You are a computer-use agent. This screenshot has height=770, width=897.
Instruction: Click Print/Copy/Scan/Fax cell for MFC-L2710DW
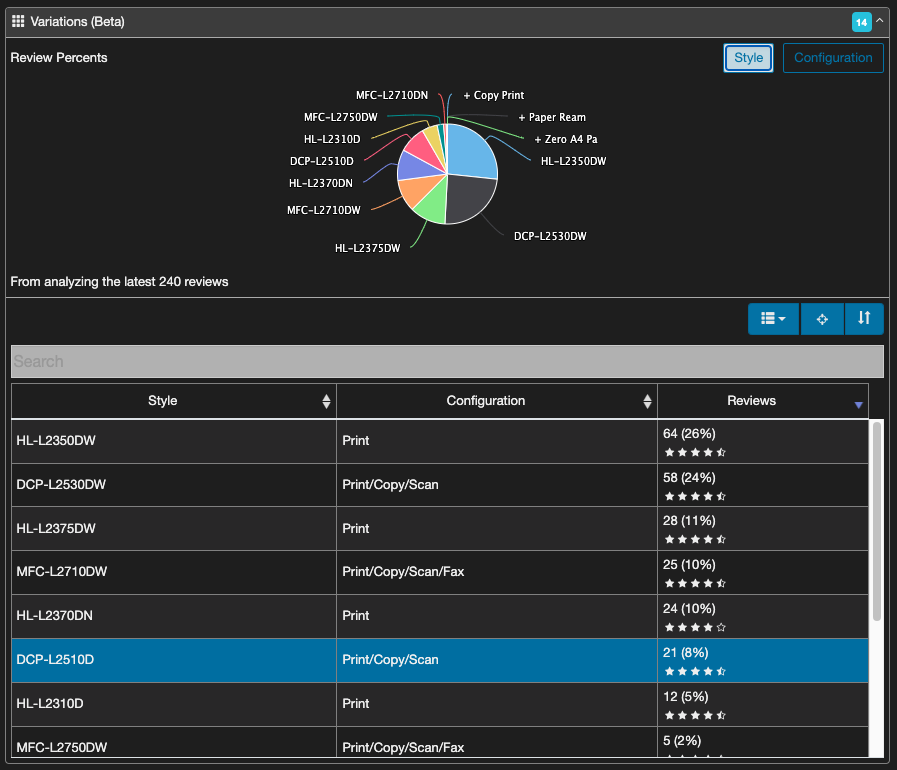click(497, 573)
